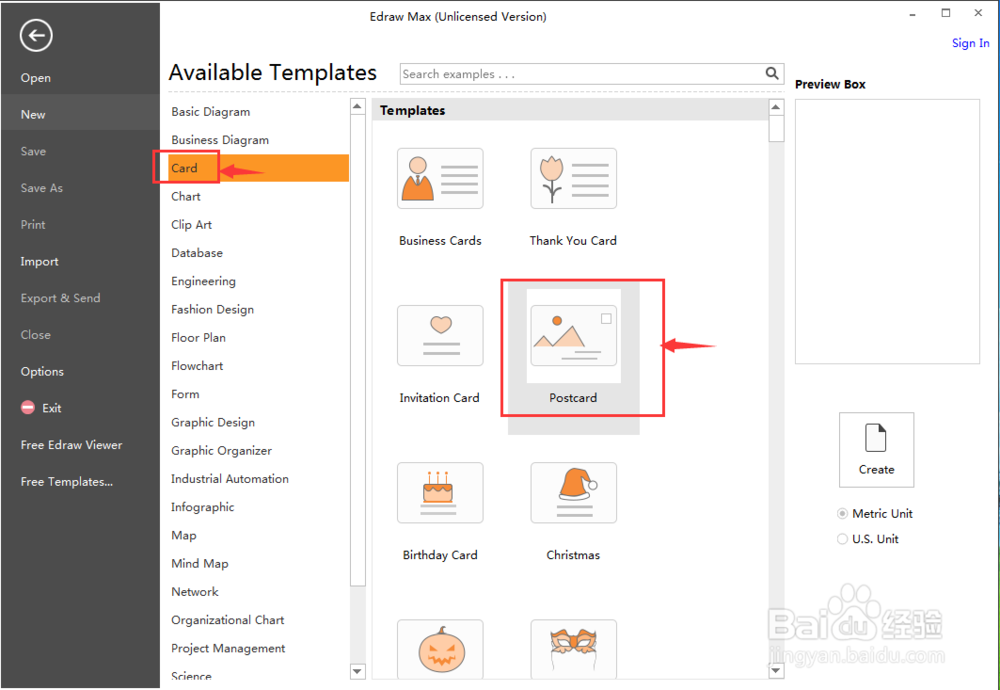This screenshot has height=690, width=1000.
Task: Select the Postcard template icon
Action: (x=573, y=335)
